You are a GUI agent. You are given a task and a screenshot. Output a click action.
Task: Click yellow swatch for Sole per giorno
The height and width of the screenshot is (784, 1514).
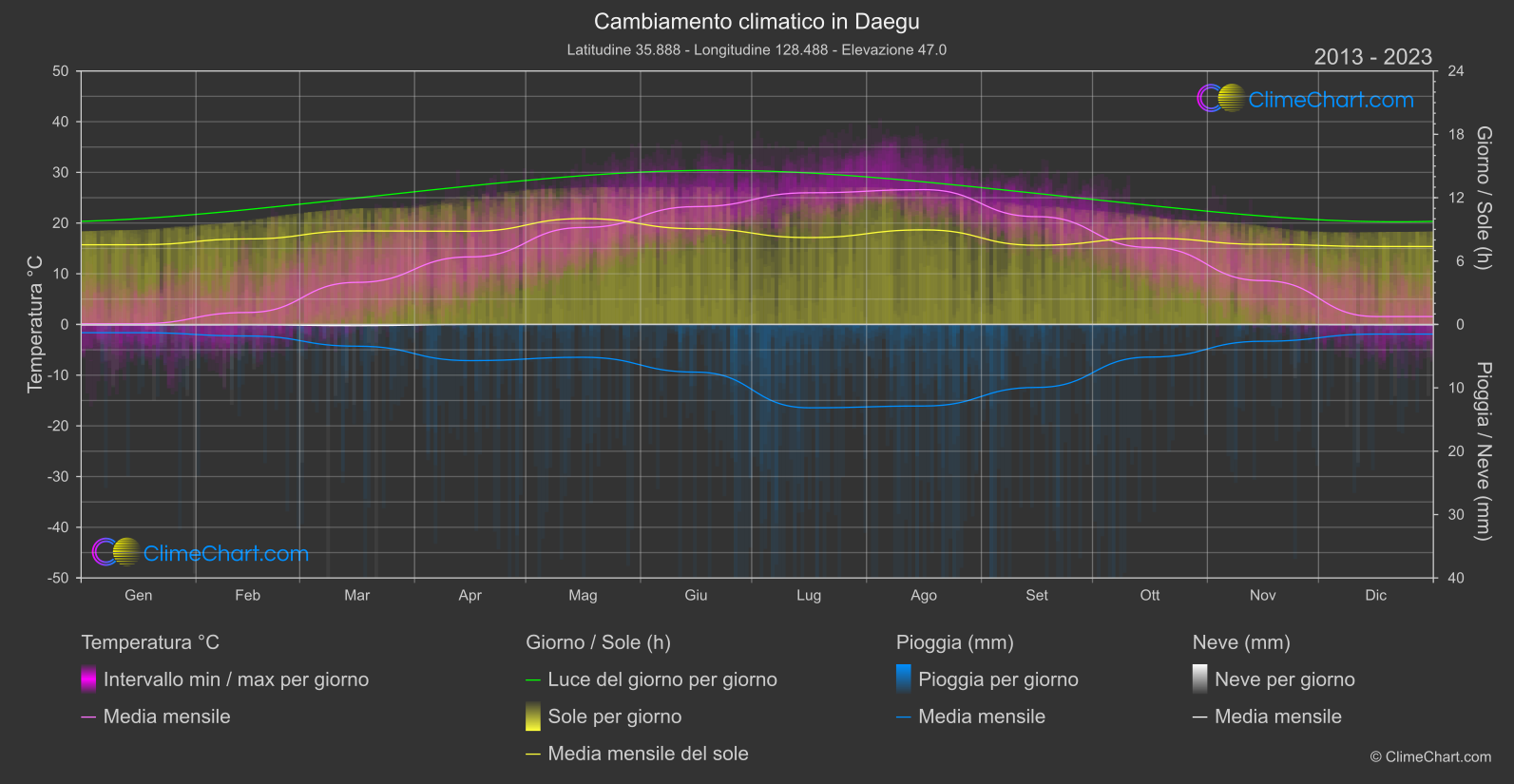point(533,717)
